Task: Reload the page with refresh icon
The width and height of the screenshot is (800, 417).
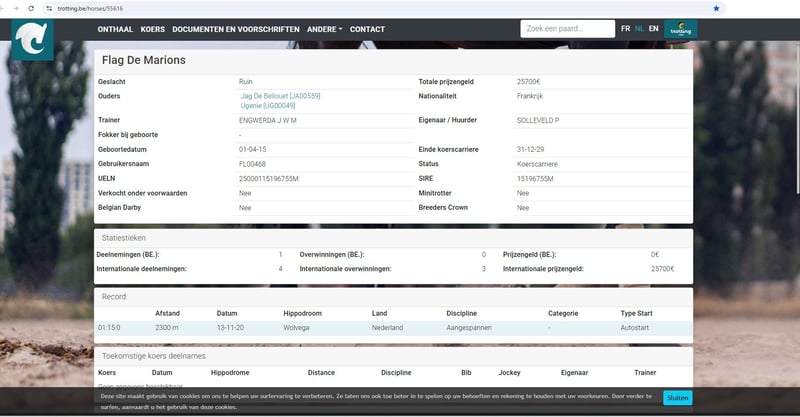Action: [31, 8]
